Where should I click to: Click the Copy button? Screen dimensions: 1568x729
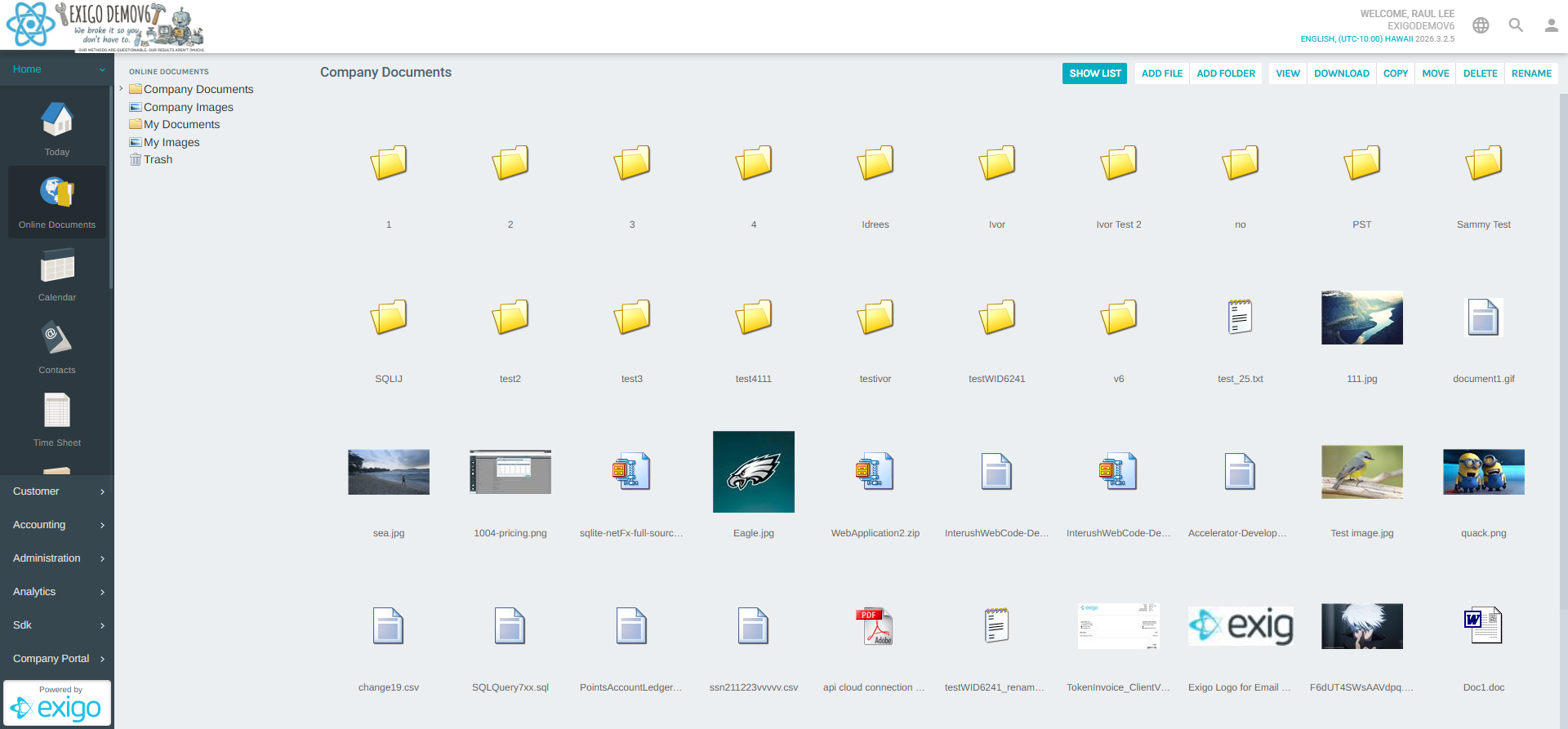(x=1396, y=73)
